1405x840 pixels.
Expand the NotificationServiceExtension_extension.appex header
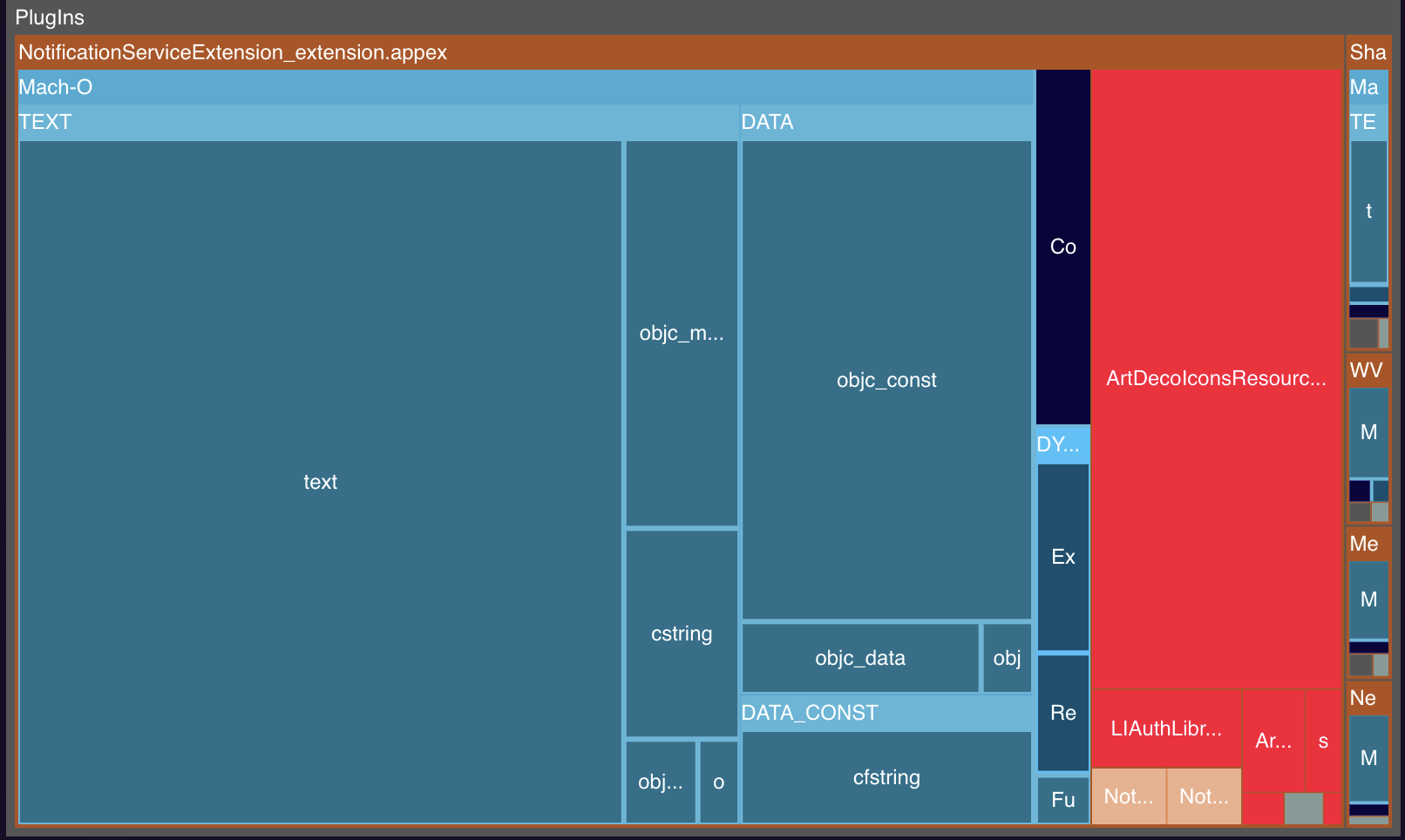pyautogui.click(x=233, y=52)
